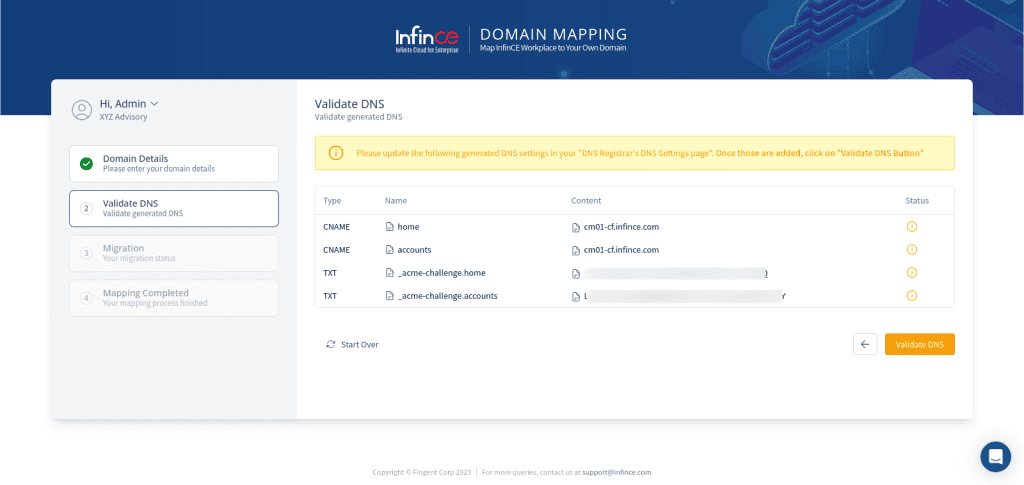Open the chat support widget
The width and height of the screenshot is (1024, 485).
click(995, 456)
